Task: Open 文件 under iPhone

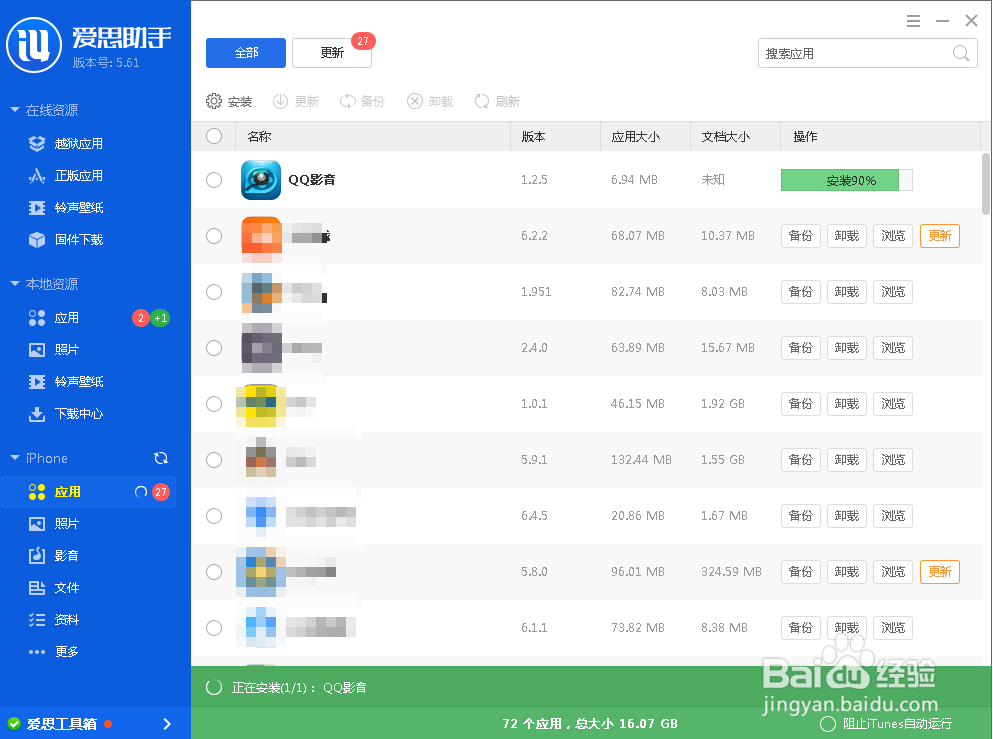Action: tap(54, 588)
